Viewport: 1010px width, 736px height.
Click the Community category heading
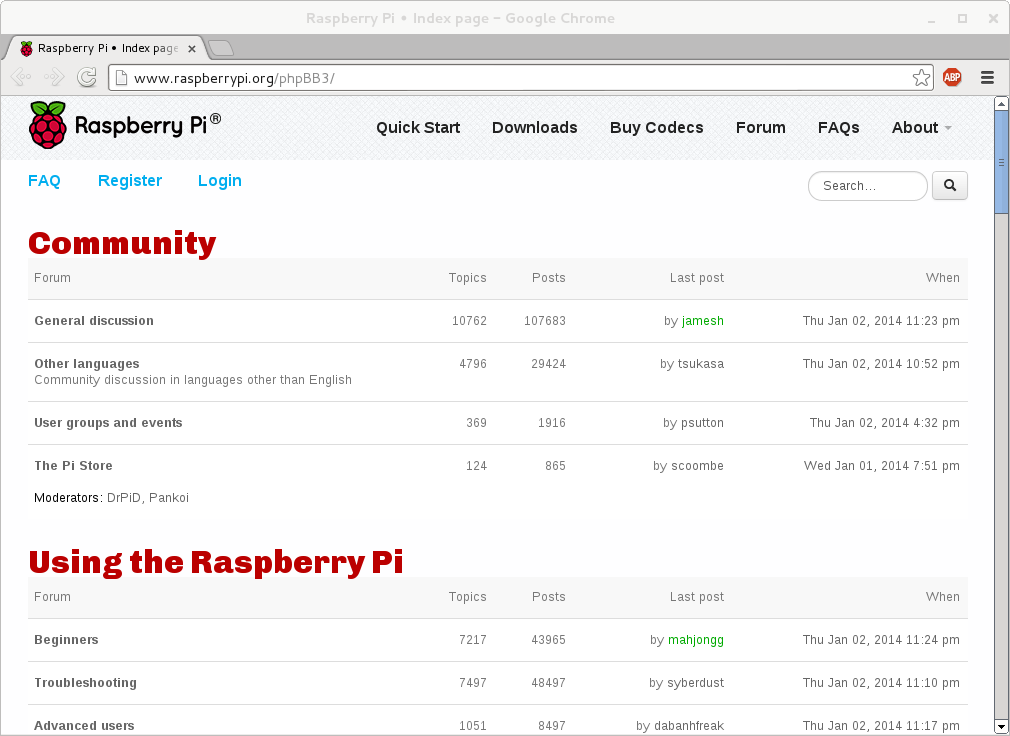pyautogui.click(x=122, y=243)
